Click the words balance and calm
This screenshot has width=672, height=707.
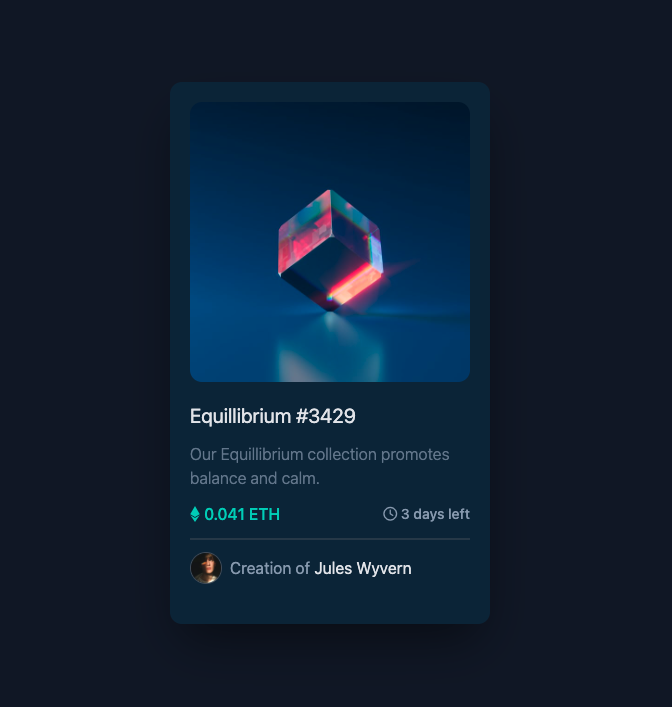coord(255,478)
